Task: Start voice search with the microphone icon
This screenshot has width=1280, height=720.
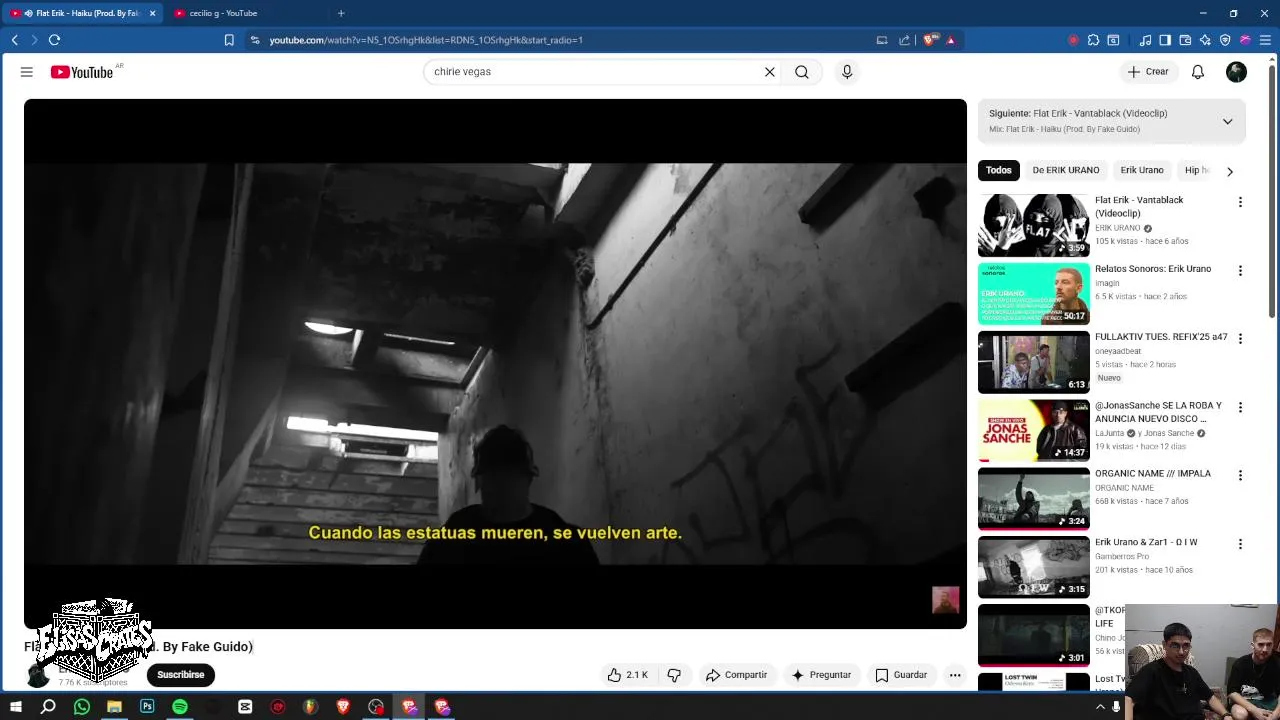Action: (847, 72)
